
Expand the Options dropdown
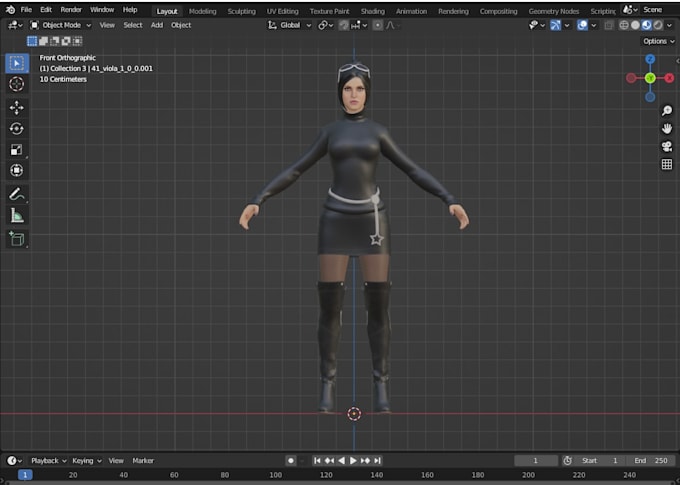(659, 41)
